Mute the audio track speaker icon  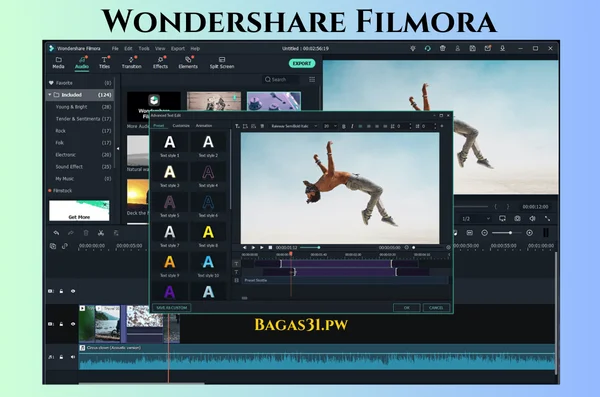click(73, 357)
